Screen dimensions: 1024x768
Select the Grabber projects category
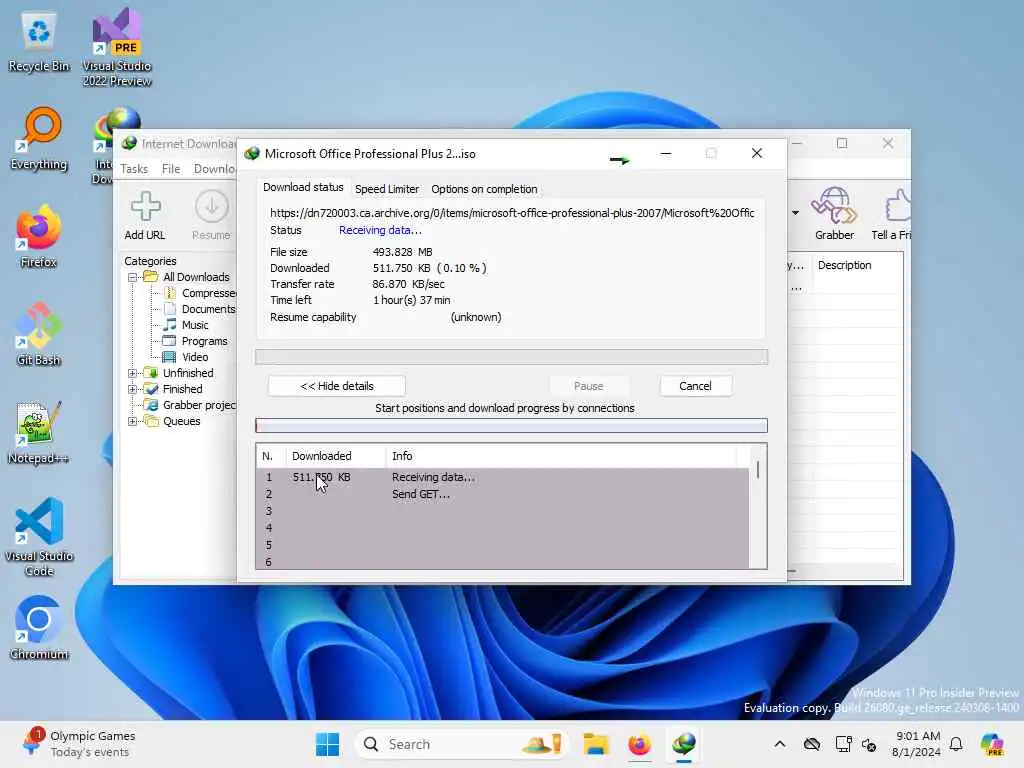191,405
